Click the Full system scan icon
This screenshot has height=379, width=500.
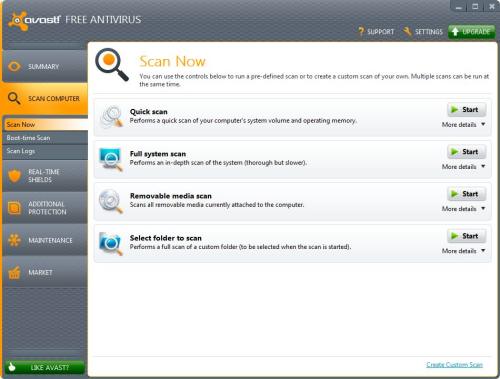pyautogui.click(x=111, y=159)
